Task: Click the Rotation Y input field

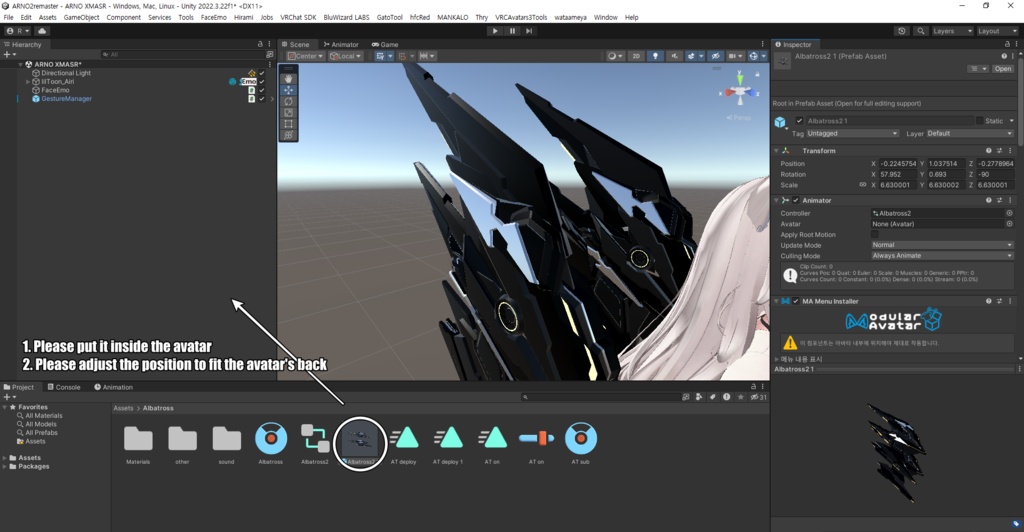Action: (946, 174)
